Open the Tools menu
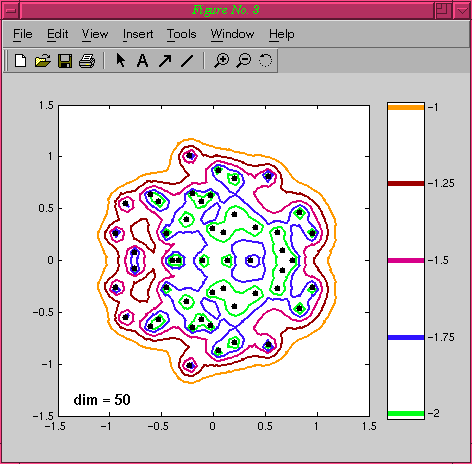The width and height of the screenshot is (472, 464). coord(182,34)
